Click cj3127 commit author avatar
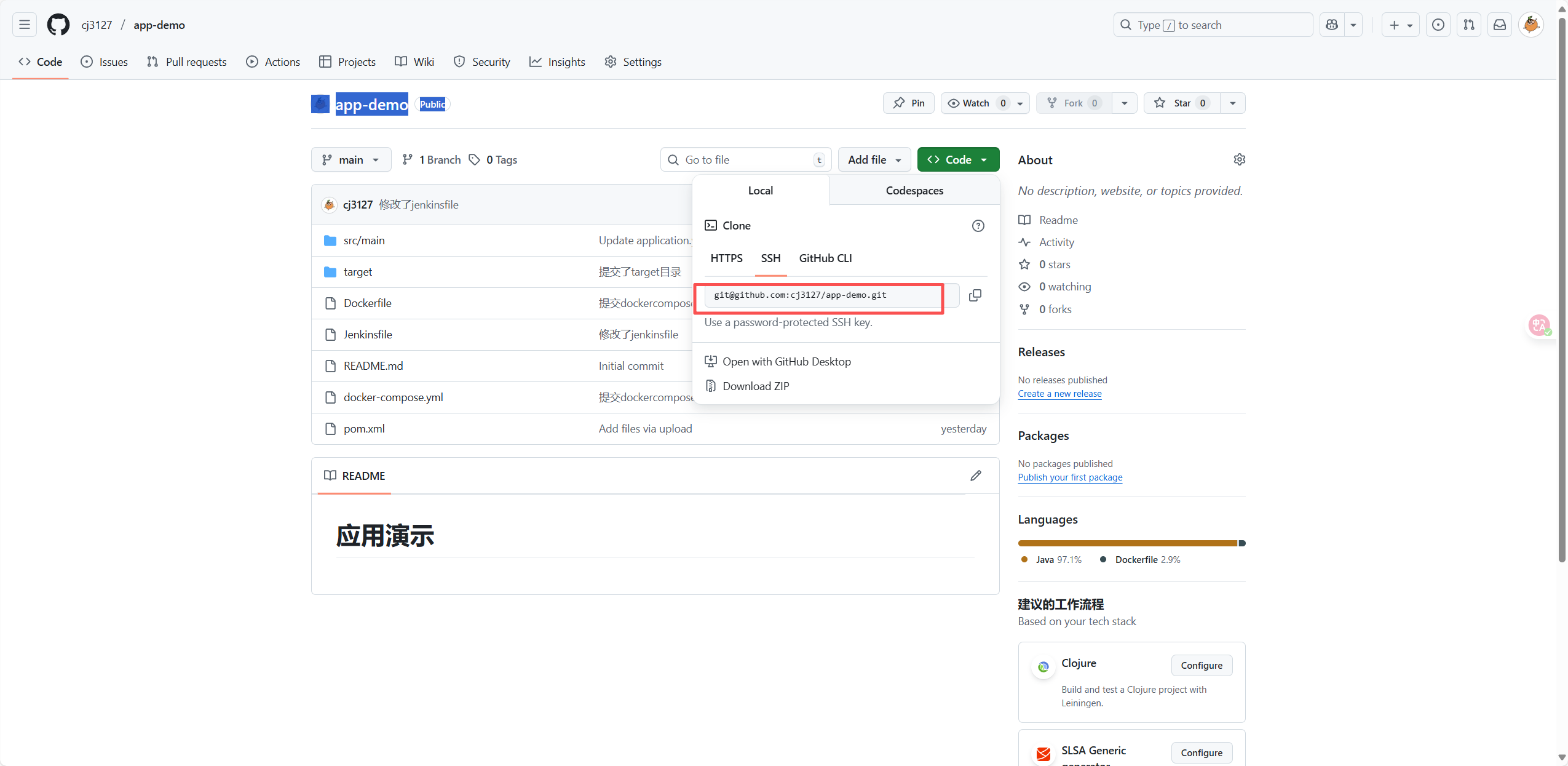1568x766 pixels. pos(330,205)
